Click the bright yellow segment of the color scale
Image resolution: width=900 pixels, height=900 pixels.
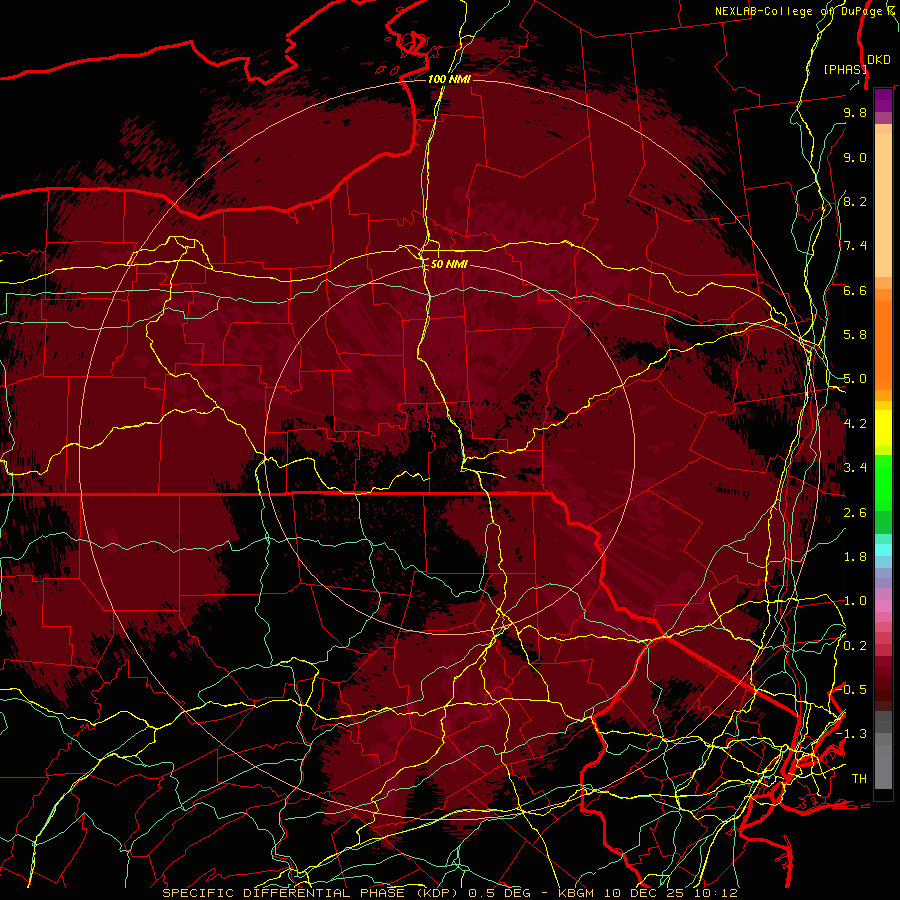pos(883,428)
